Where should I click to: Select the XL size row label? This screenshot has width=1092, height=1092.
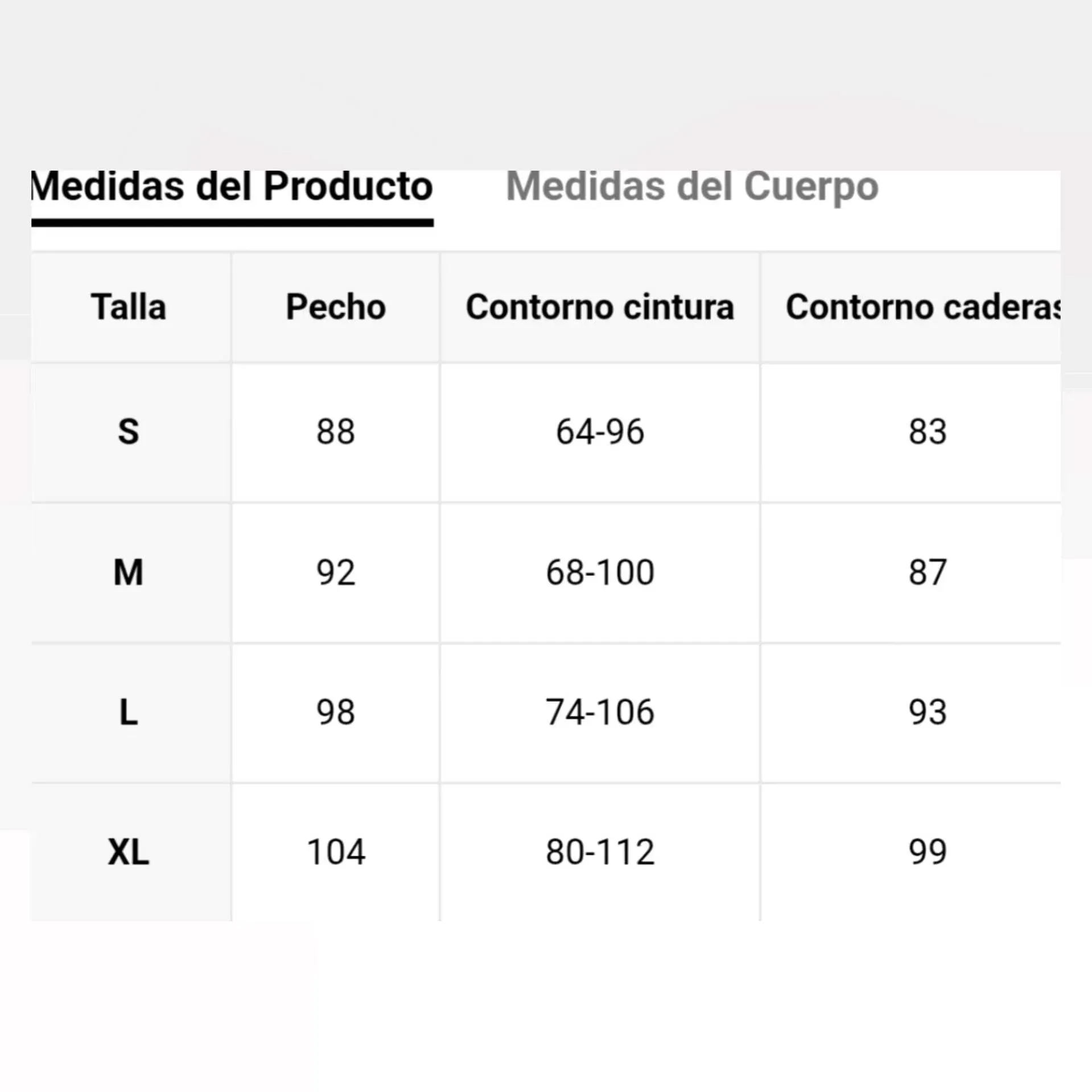[129, 852]
